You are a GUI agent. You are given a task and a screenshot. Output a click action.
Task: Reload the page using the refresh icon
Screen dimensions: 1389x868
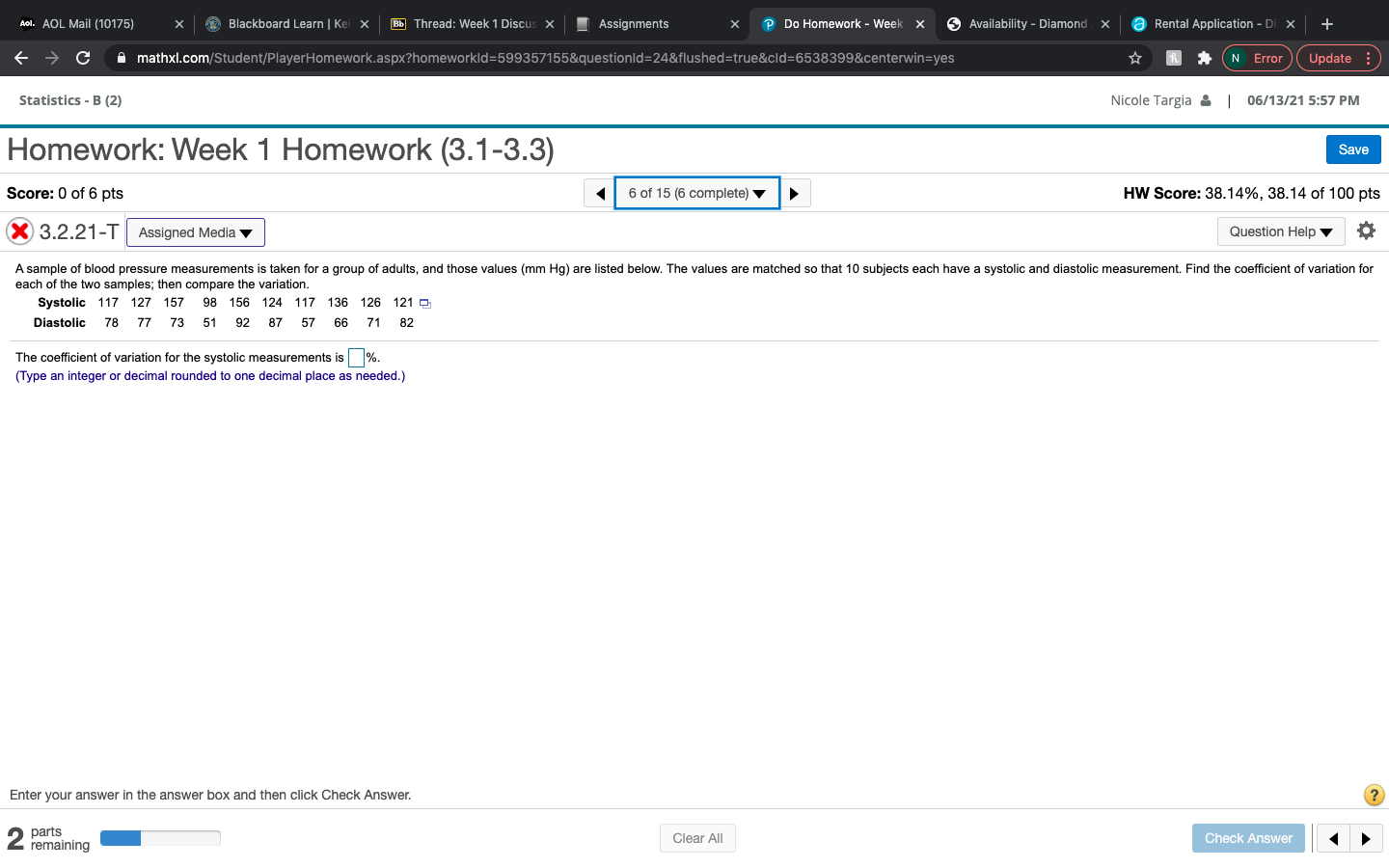83,58
